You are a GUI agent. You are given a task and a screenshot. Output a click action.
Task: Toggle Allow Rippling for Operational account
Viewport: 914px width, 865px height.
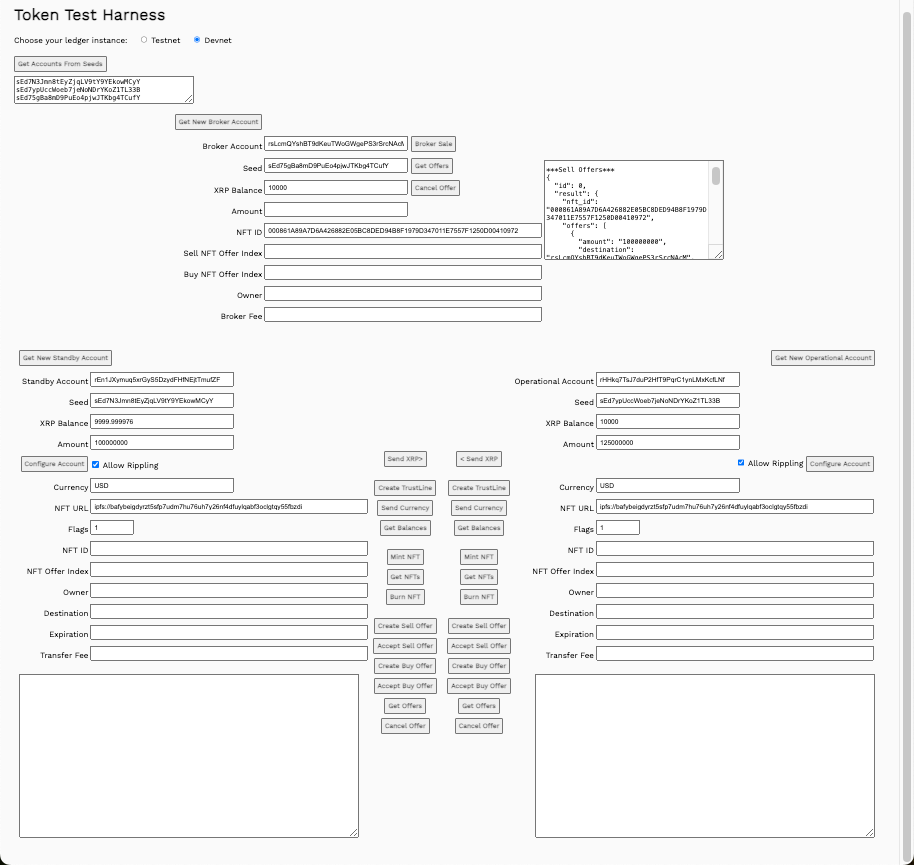[741, 463]
